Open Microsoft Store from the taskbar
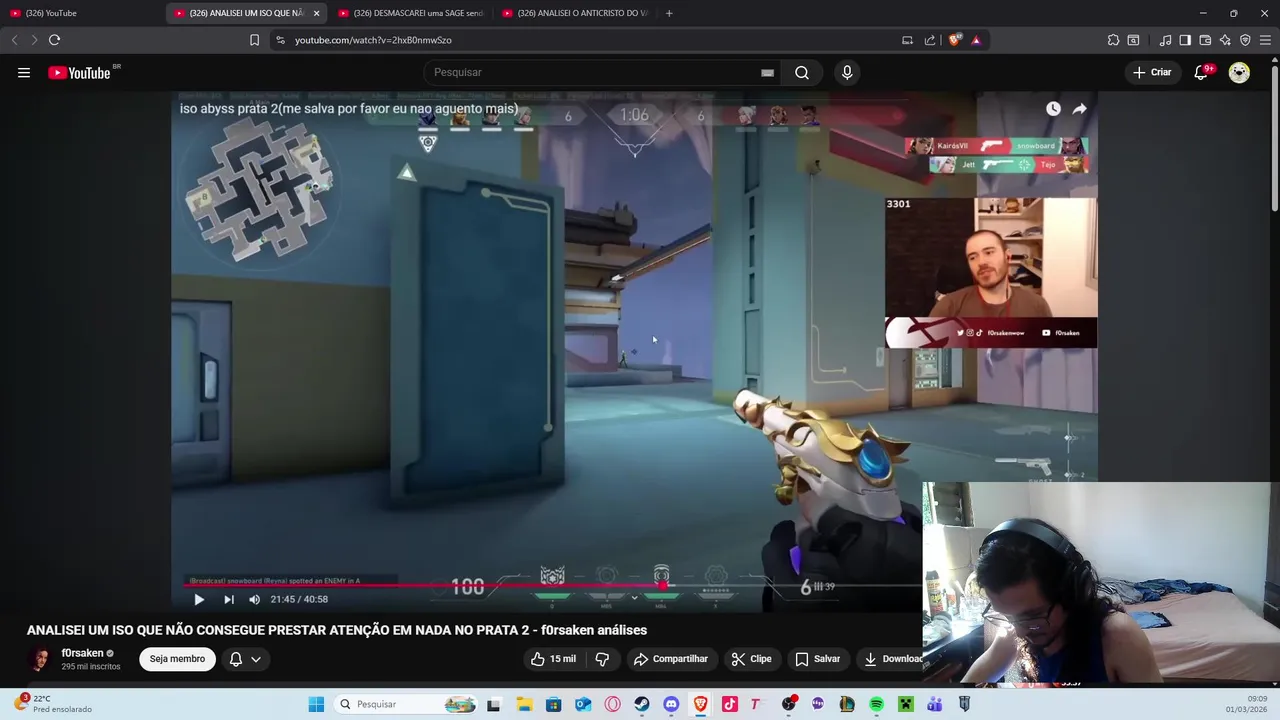The height and width of the screenshot is (720, 1280). coord(553,704)
